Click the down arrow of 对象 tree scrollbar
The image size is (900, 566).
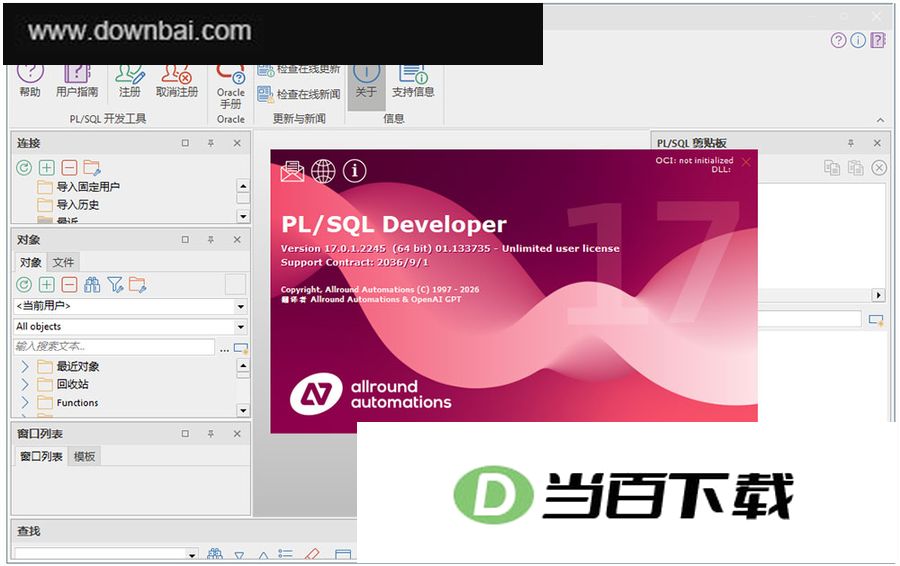click(x=243, y=410)
